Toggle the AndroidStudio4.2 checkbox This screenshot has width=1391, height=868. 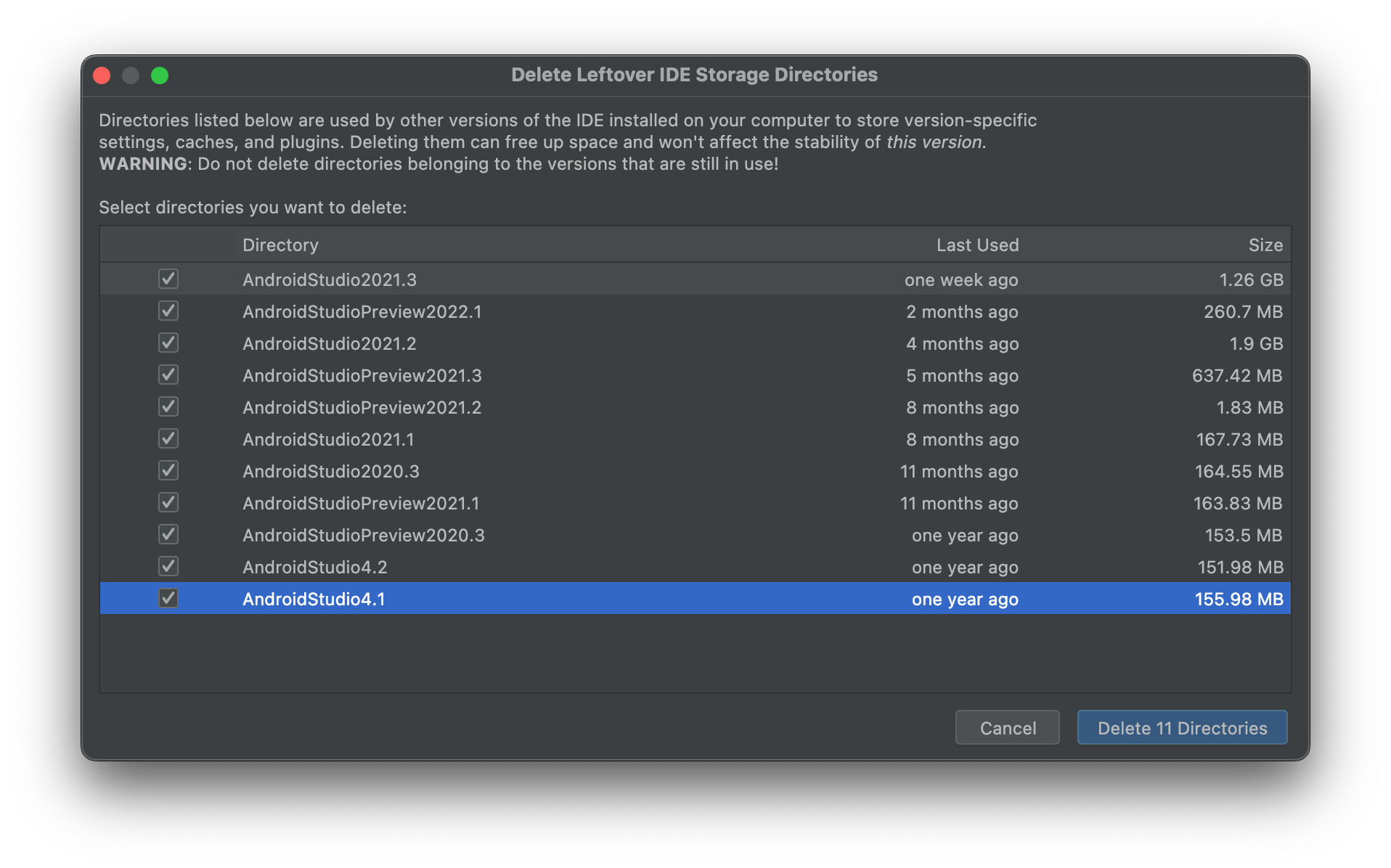pyautogui.click(x=168, y=567)
